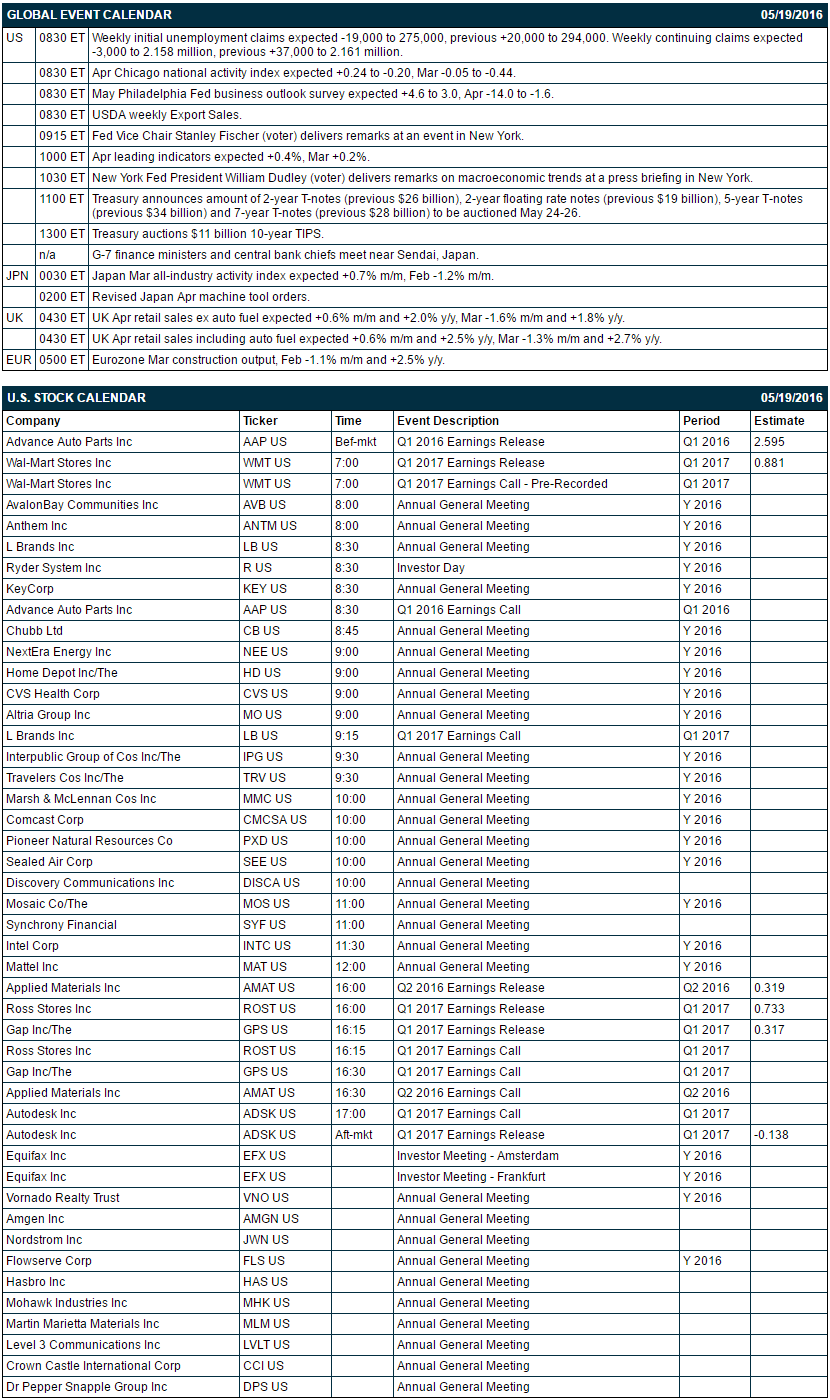Image resolution: width=830 pixels, height=1400 pixels.
Task: Click the G-7 finance ministers event row
Action: tap(415, 255)
